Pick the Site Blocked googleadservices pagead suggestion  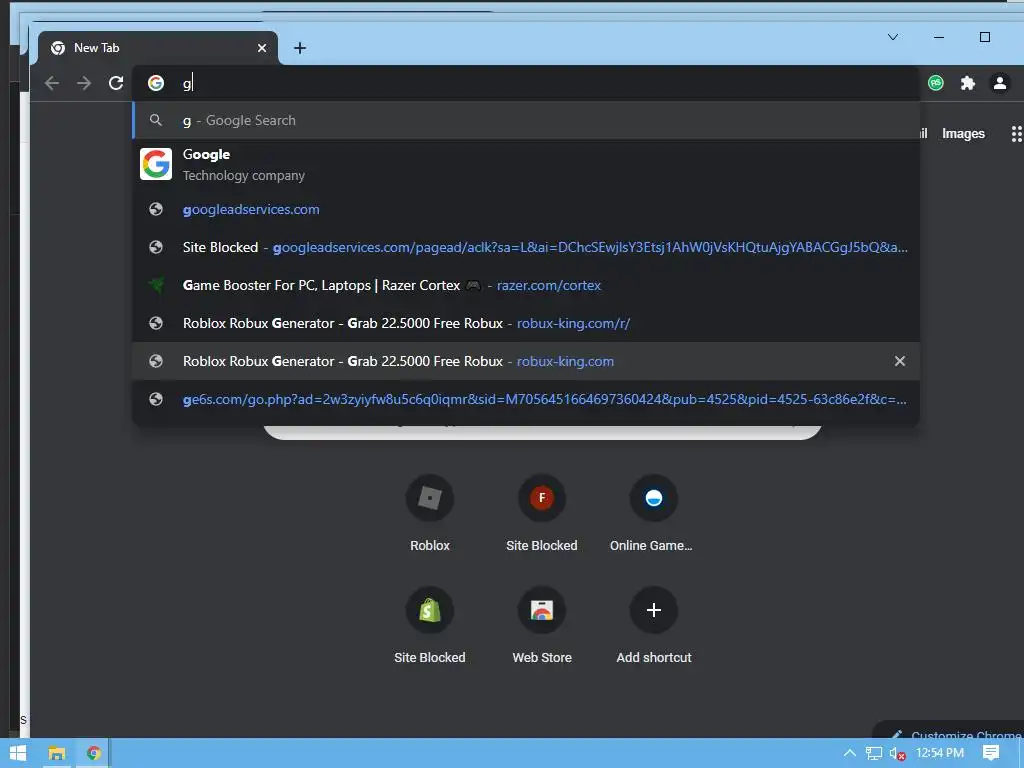pyautogui.click(x=526, y=248)
